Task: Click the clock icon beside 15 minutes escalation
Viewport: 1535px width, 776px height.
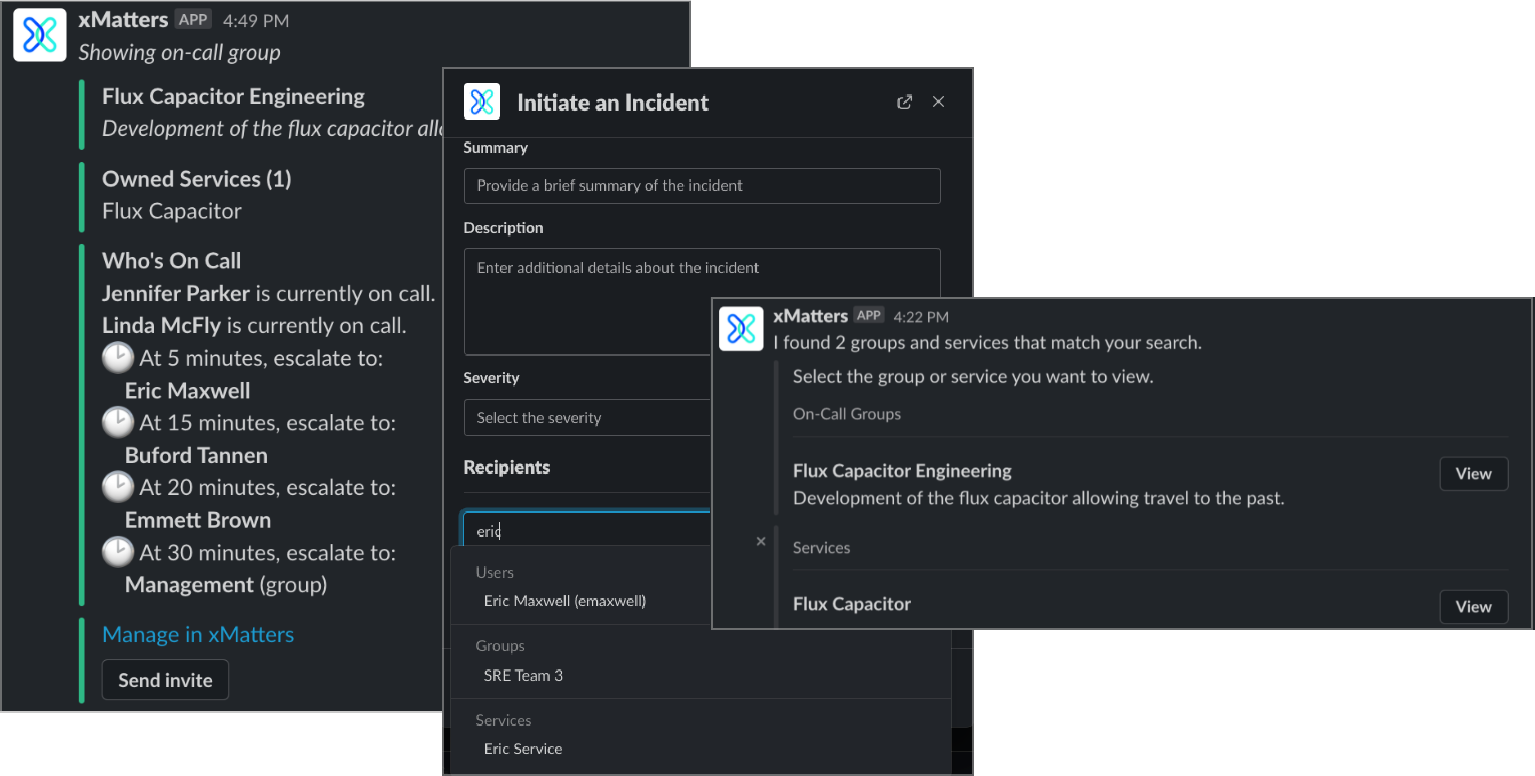Action: 118,423
